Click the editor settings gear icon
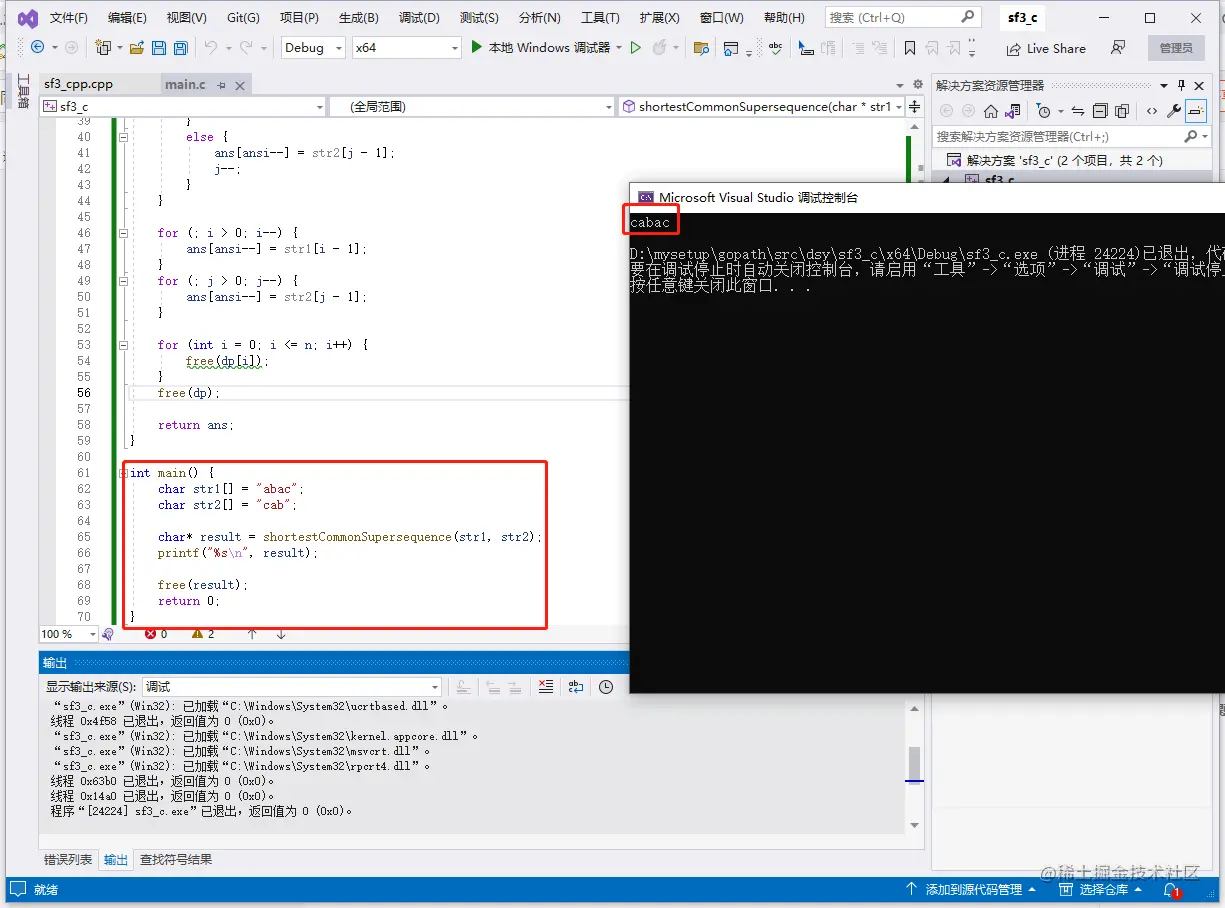1225x908 pixels. click(918, 84)
